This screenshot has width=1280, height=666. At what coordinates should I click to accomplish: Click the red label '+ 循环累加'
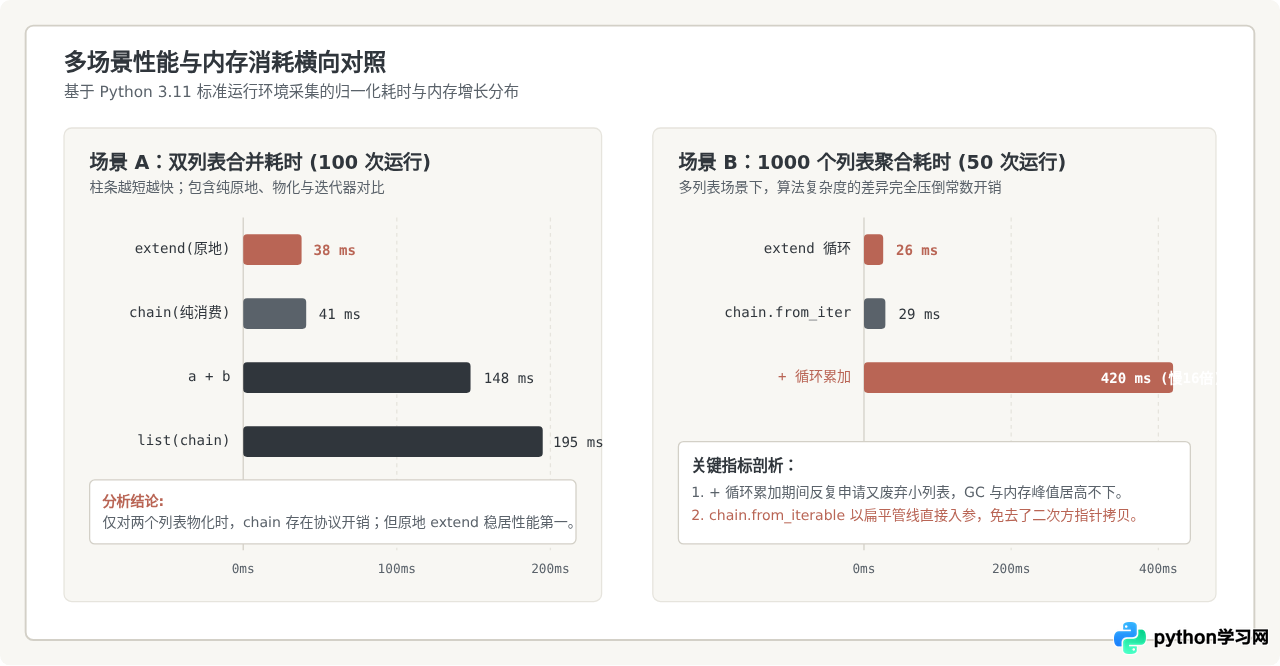[x=815, y=377]
